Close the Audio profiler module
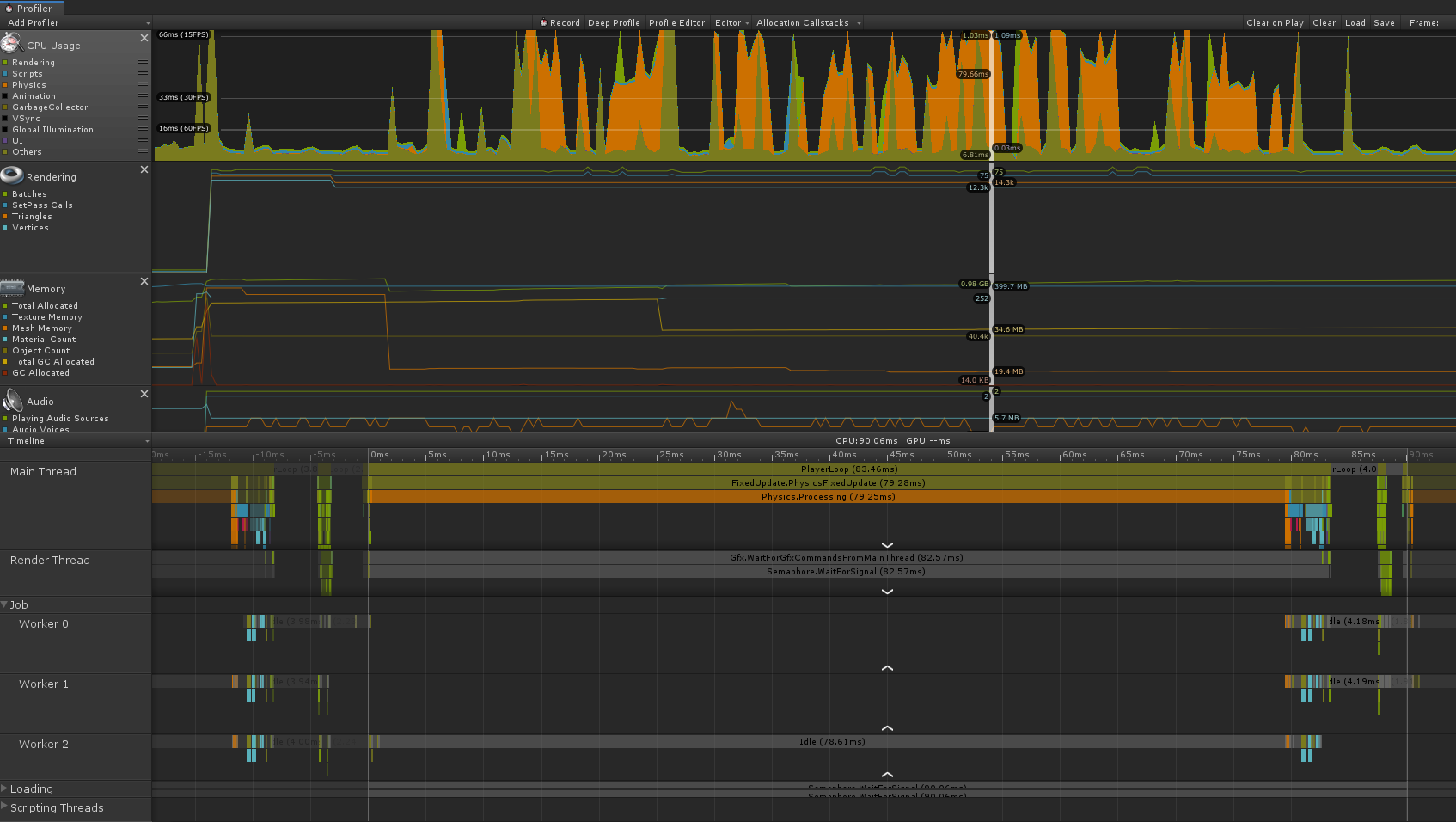 click(144, 394)
